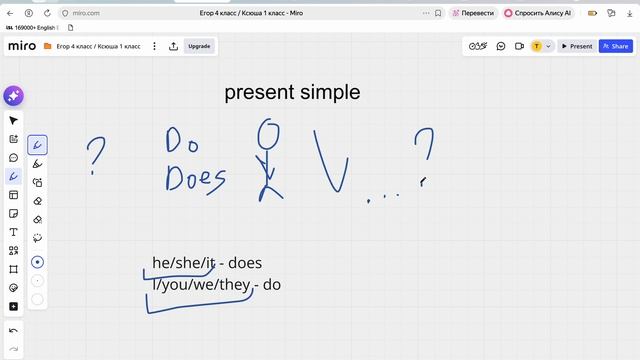Select the comment tool
This screenshot has width=640, height=360.
tap(13, 158)
